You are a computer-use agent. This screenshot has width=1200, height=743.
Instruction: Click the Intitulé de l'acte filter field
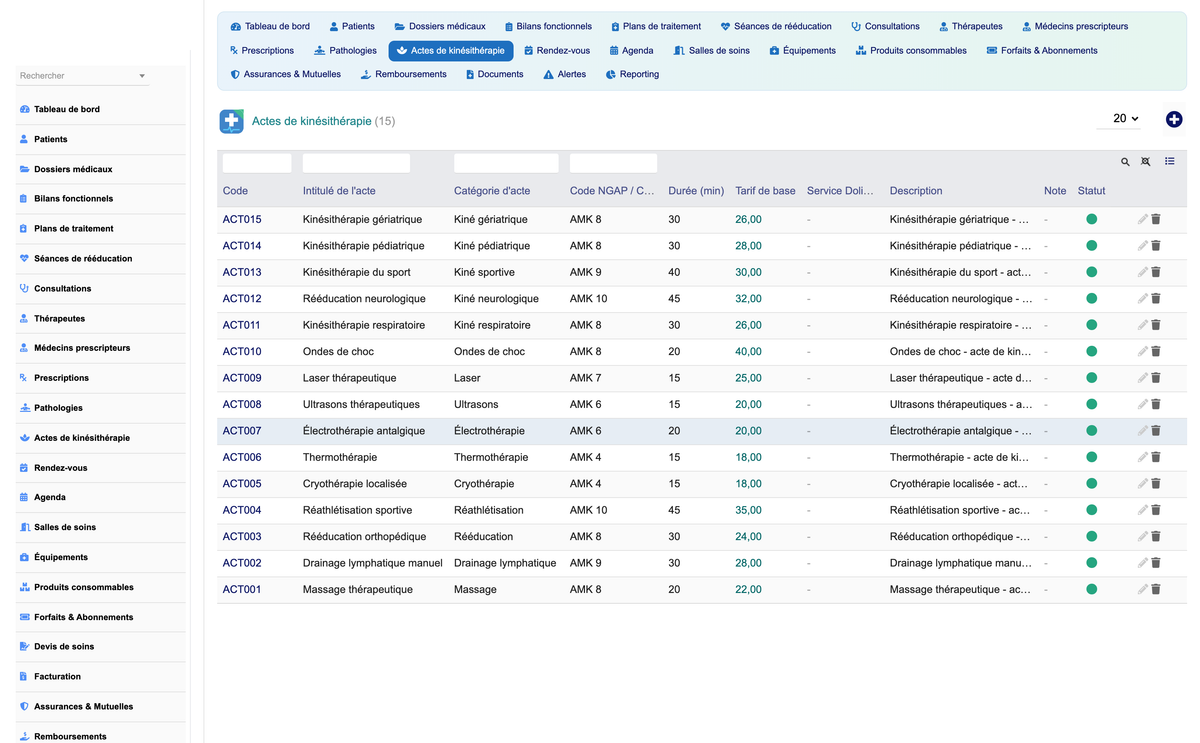click(x=356, y=163)
